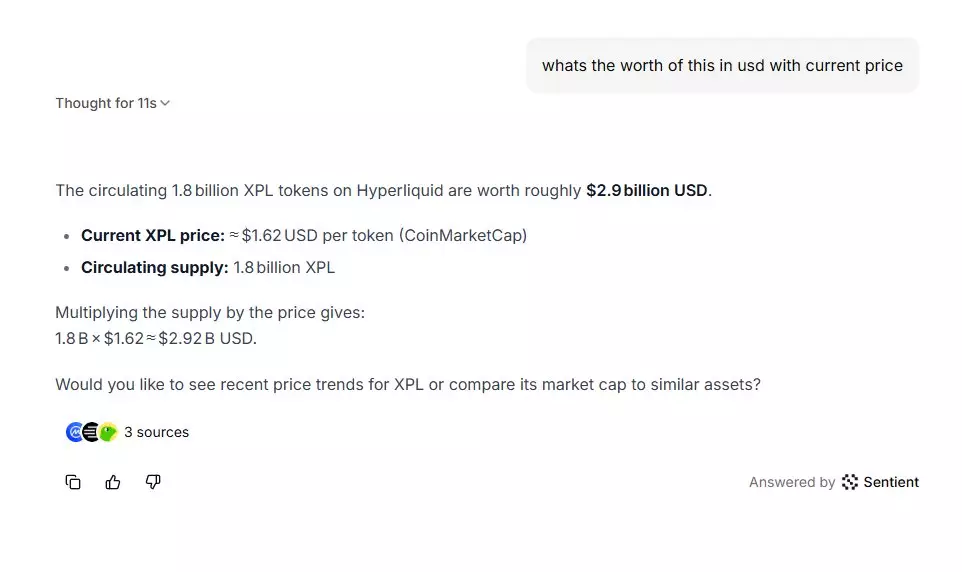
Task: Expand the Thought for 11s chevron
Action: tap(165, 103)
